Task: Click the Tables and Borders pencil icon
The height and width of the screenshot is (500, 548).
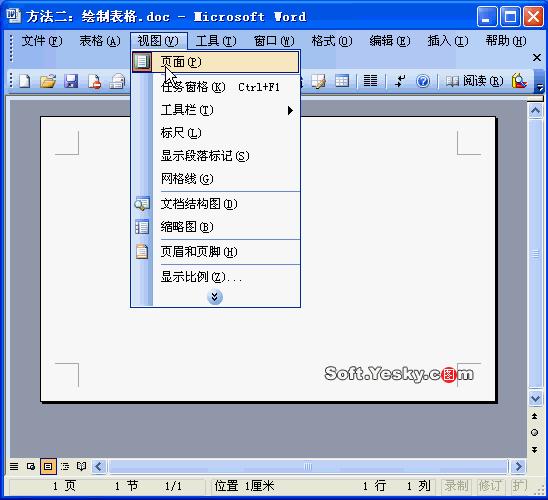Action: (x=319, y=81)
